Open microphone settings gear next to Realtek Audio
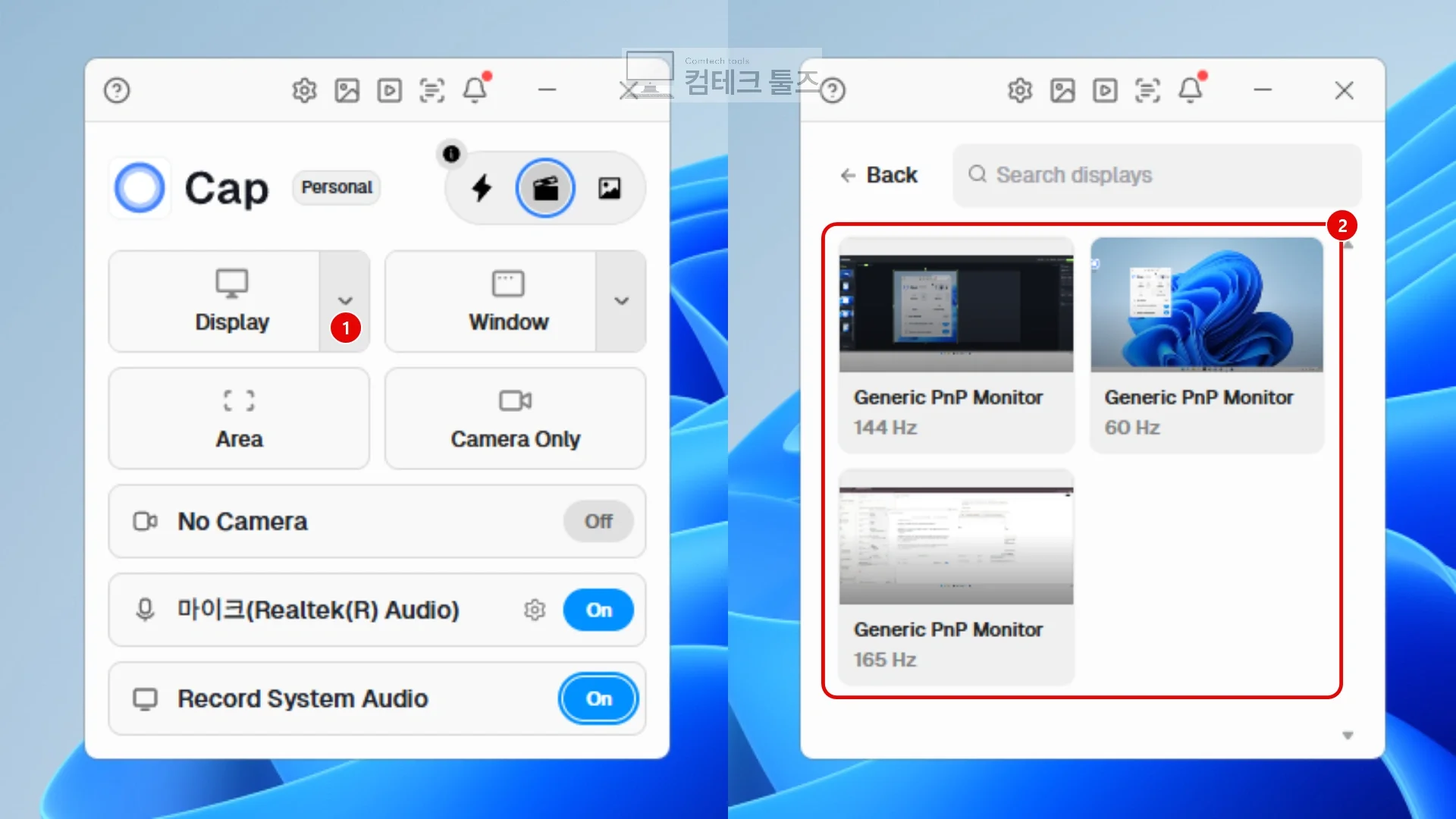The image size is (1456, 819). click(x=535, y=610)
